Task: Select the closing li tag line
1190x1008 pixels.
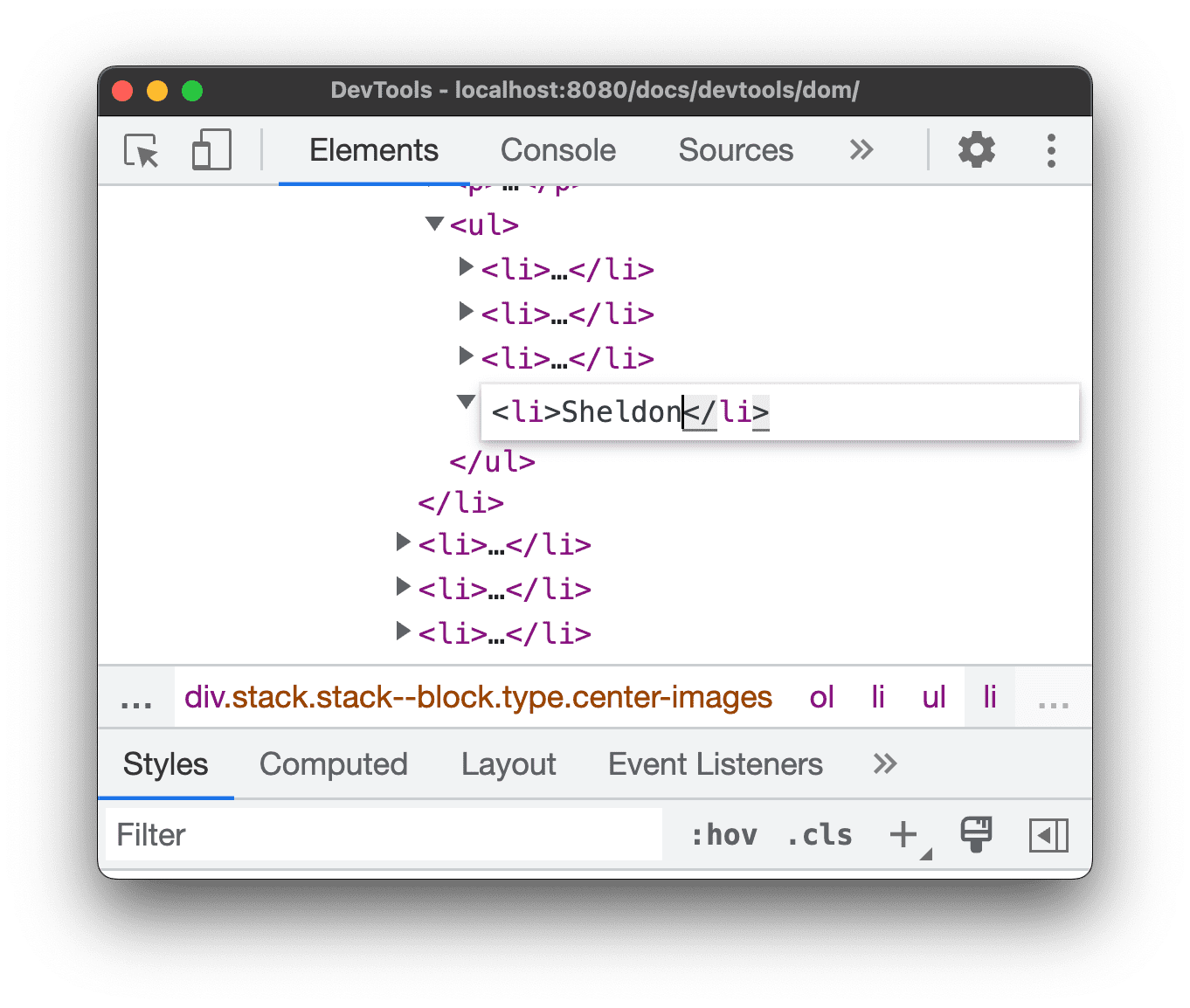Action: [460, 503]
